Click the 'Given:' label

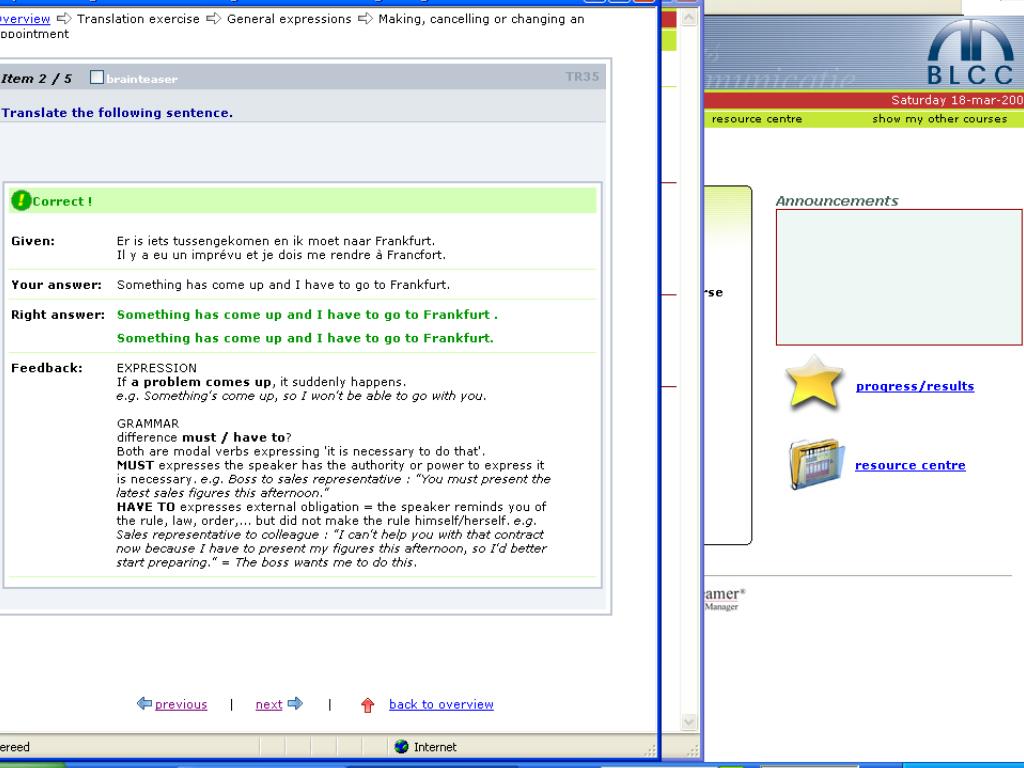coord(33,241)
